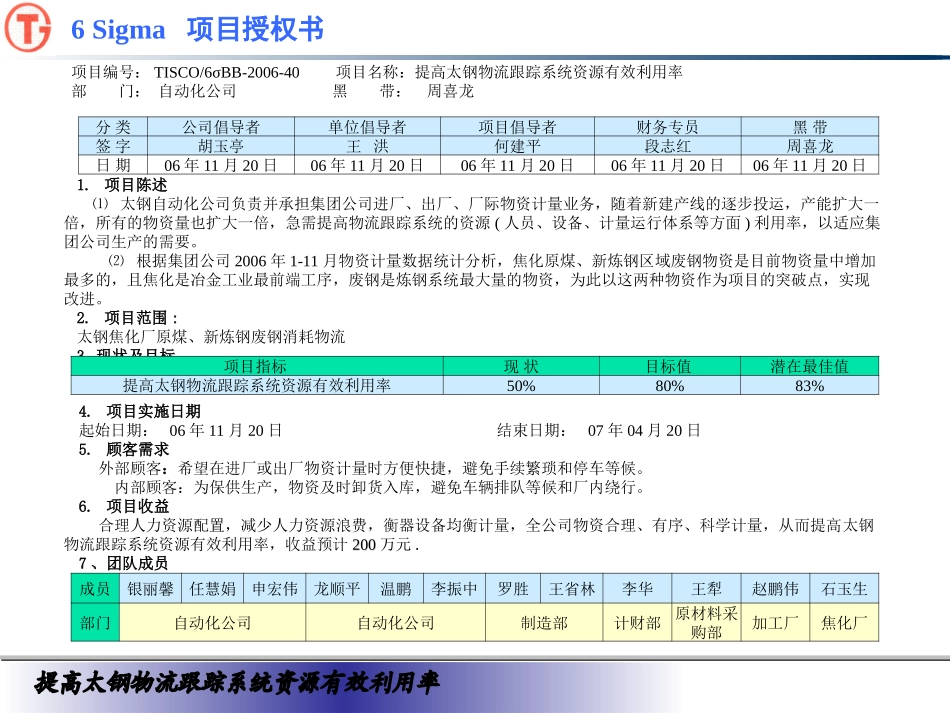Click signature cell '段志红'
Screen dimensions: 950x713
click(x=668, y=146)
